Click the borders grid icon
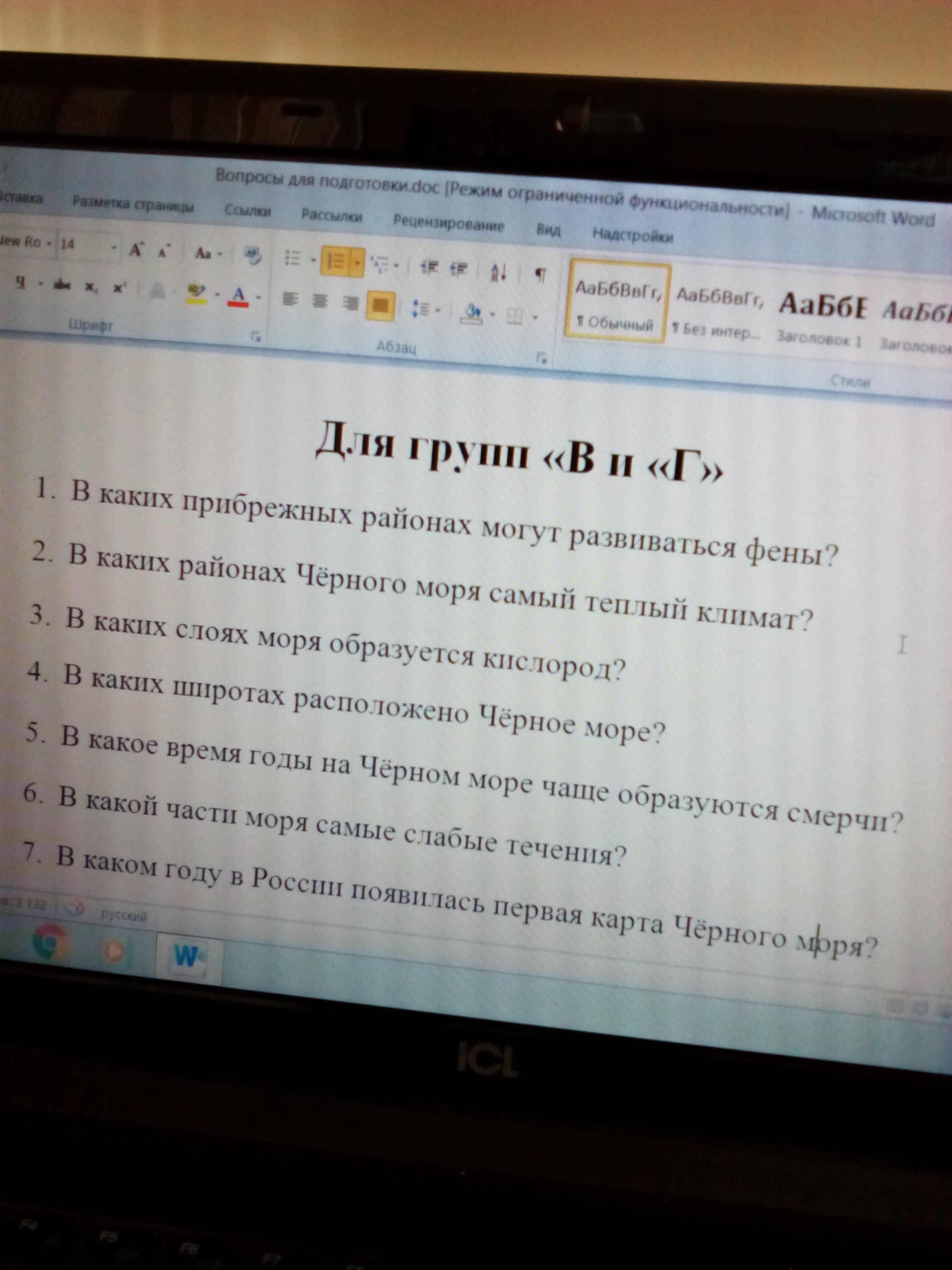 pyautogui.click(x=514, y=317)
